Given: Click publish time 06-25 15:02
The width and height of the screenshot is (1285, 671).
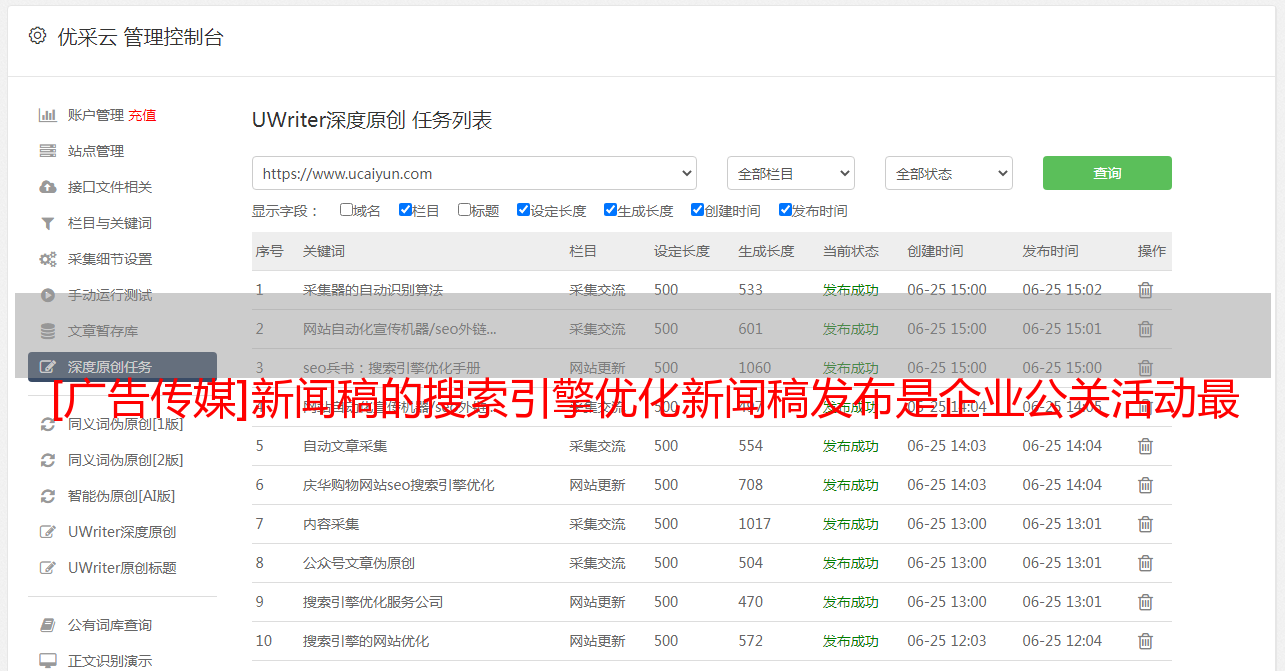Looking at the screenshot, I should [x=1062, y=290].
